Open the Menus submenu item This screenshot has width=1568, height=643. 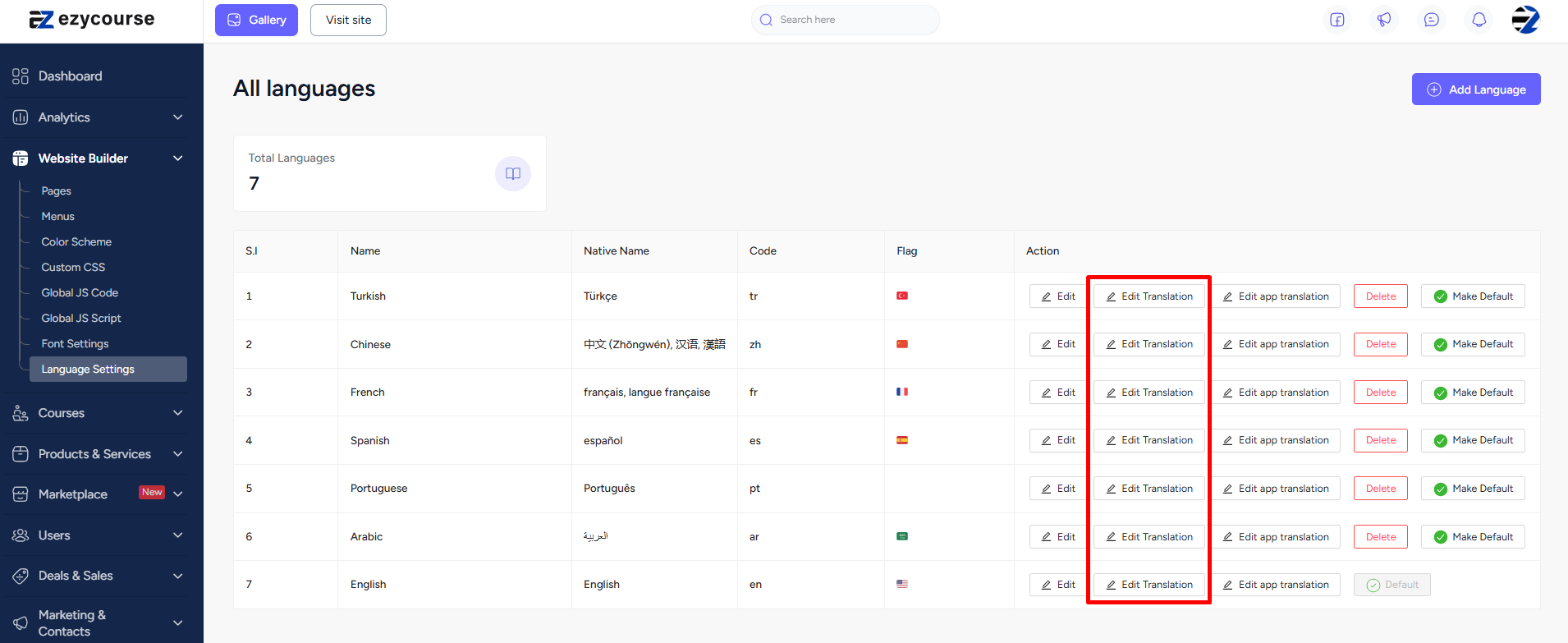click(x=58, y=216)
